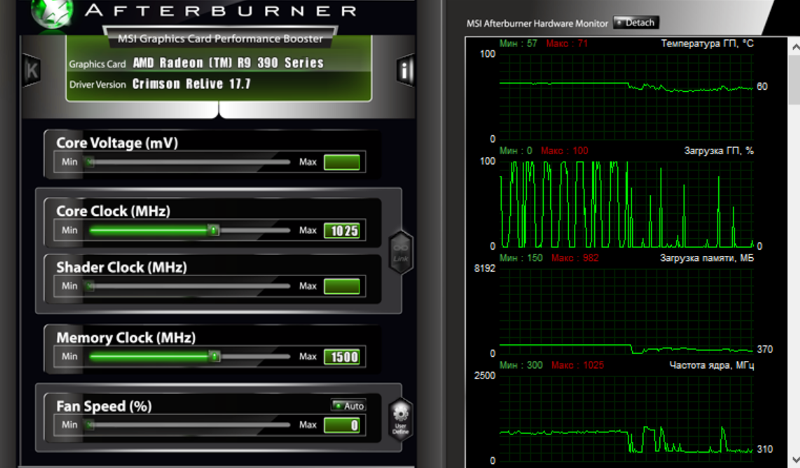
Task: Click the Shader Clock slider handle
Action: 90,286
